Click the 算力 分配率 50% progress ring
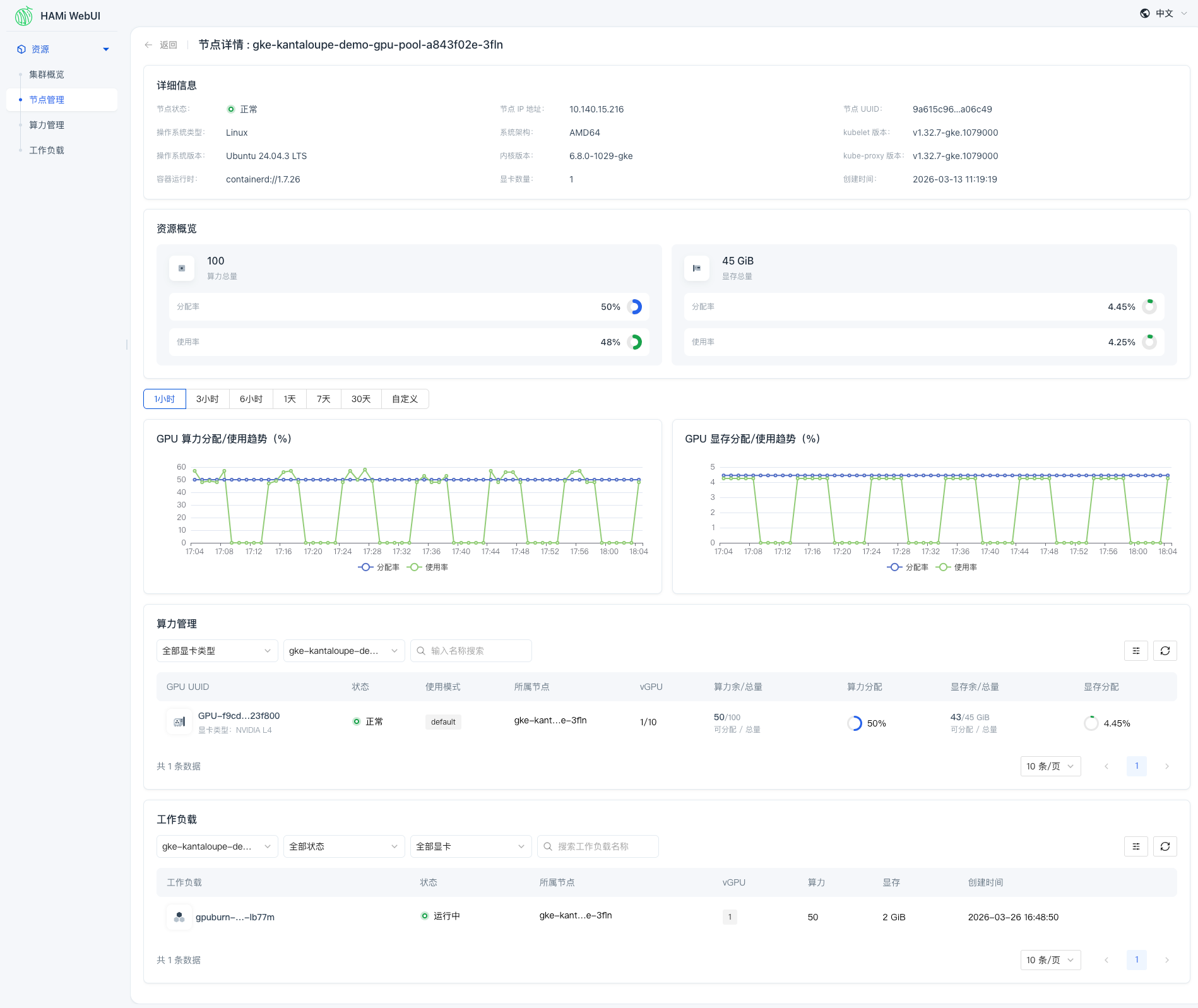 [635, 307]
